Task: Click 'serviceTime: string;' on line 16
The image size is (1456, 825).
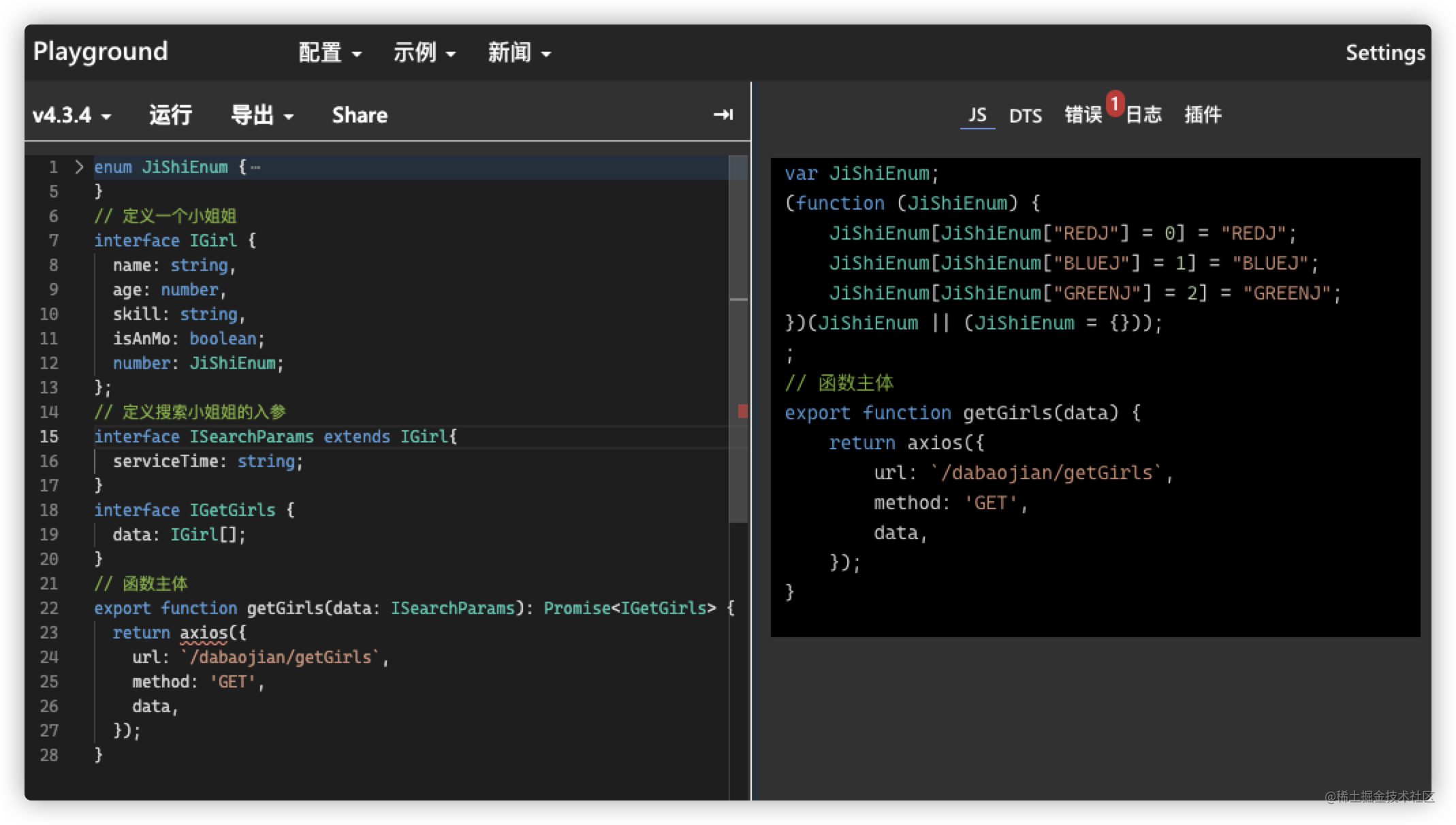Action: coord(208,461)
